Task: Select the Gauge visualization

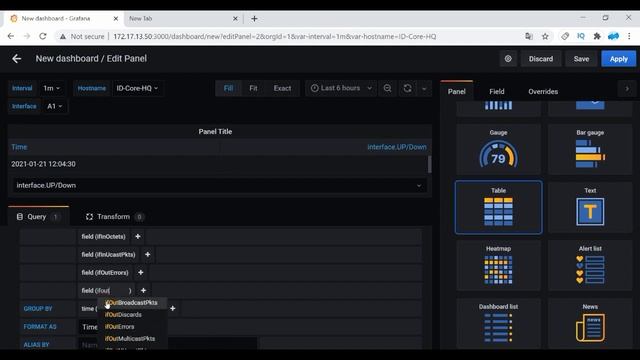Action: pos(498,149)
